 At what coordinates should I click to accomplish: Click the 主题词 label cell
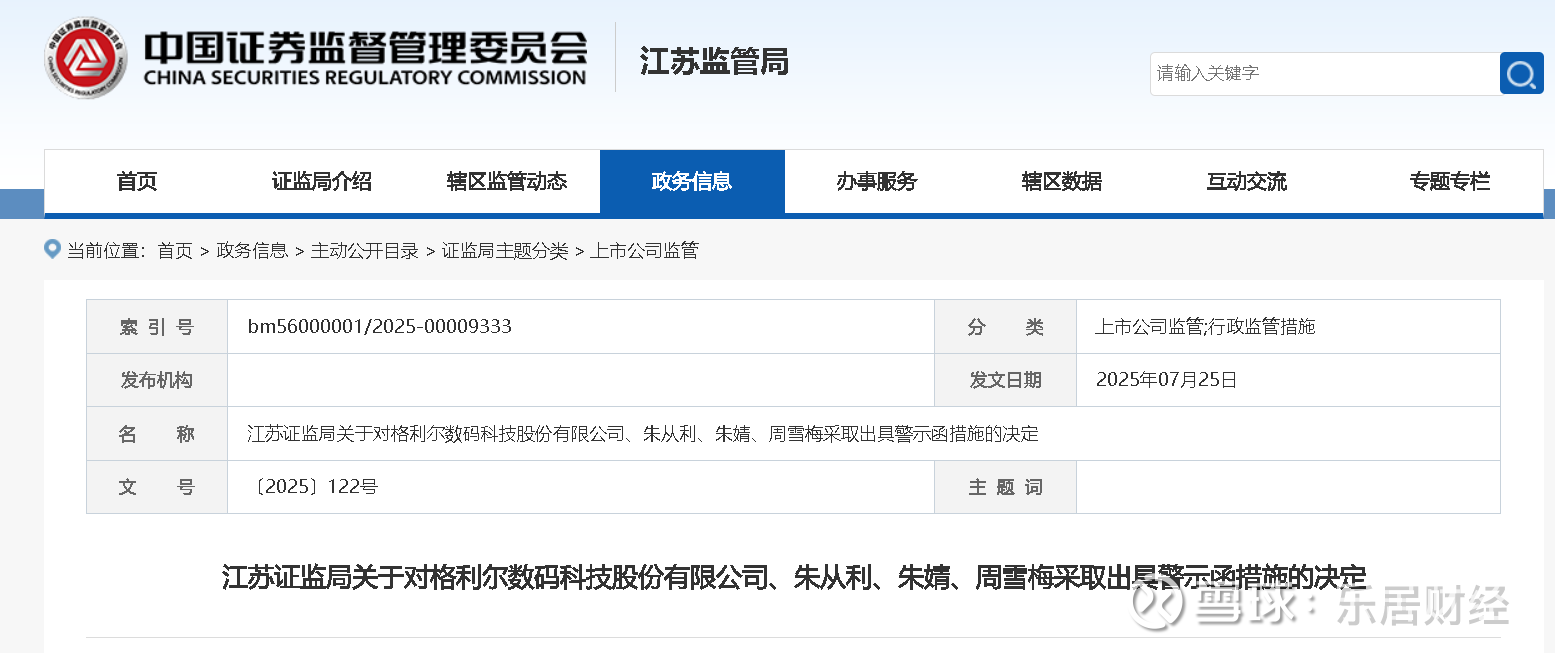pyautogui.click(x=1005, y=487)
